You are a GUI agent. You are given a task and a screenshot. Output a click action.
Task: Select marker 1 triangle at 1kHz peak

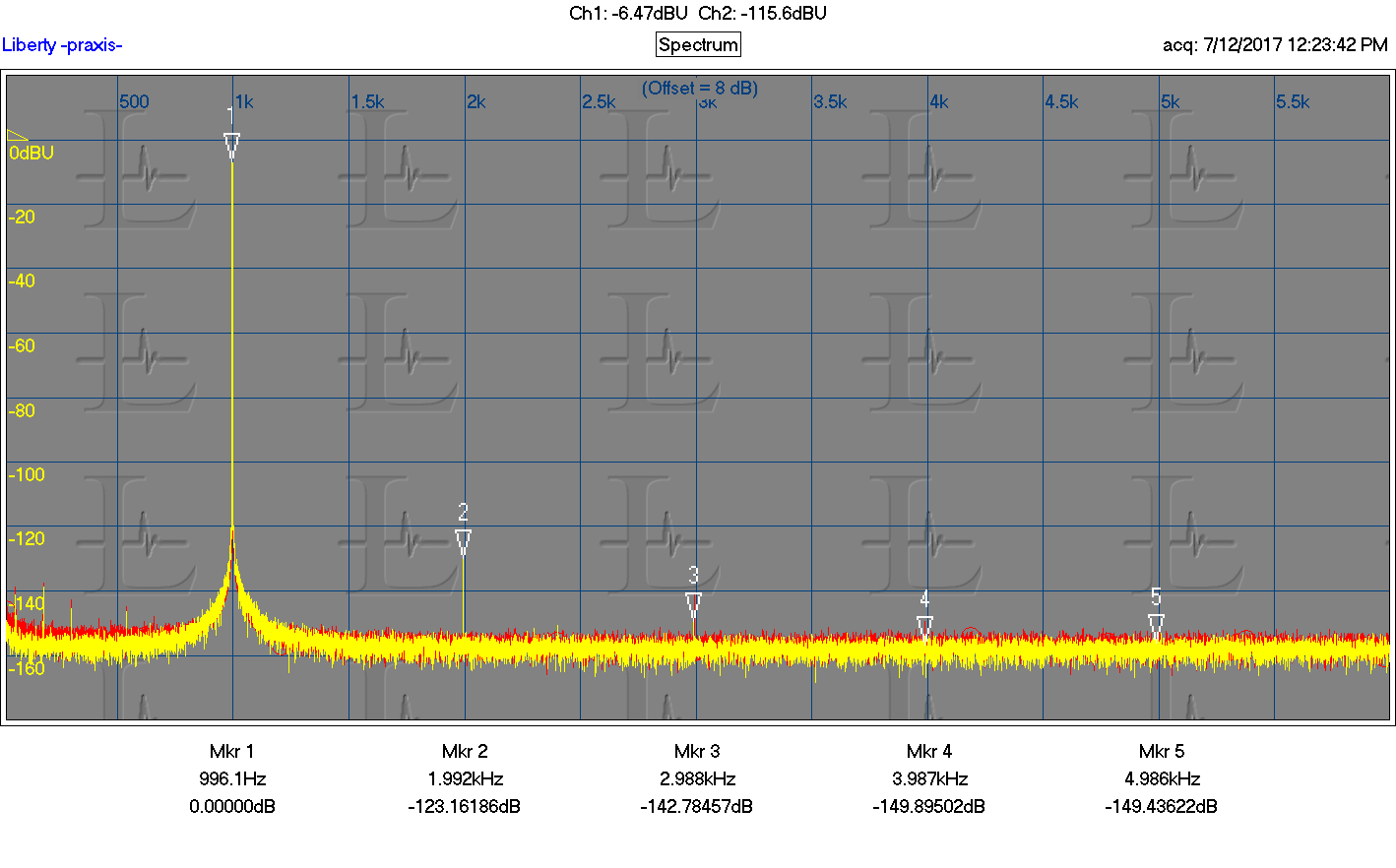pyautogui.click(x=231, y=147)
